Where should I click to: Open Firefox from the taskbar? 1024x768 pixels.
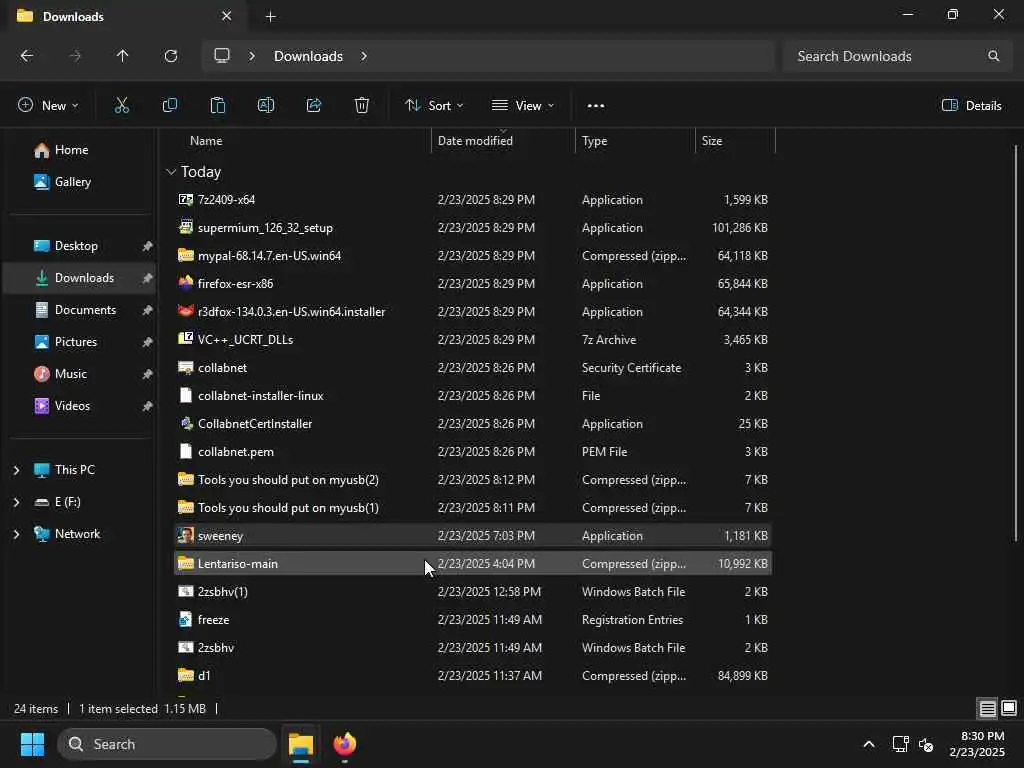coord(345,744)
